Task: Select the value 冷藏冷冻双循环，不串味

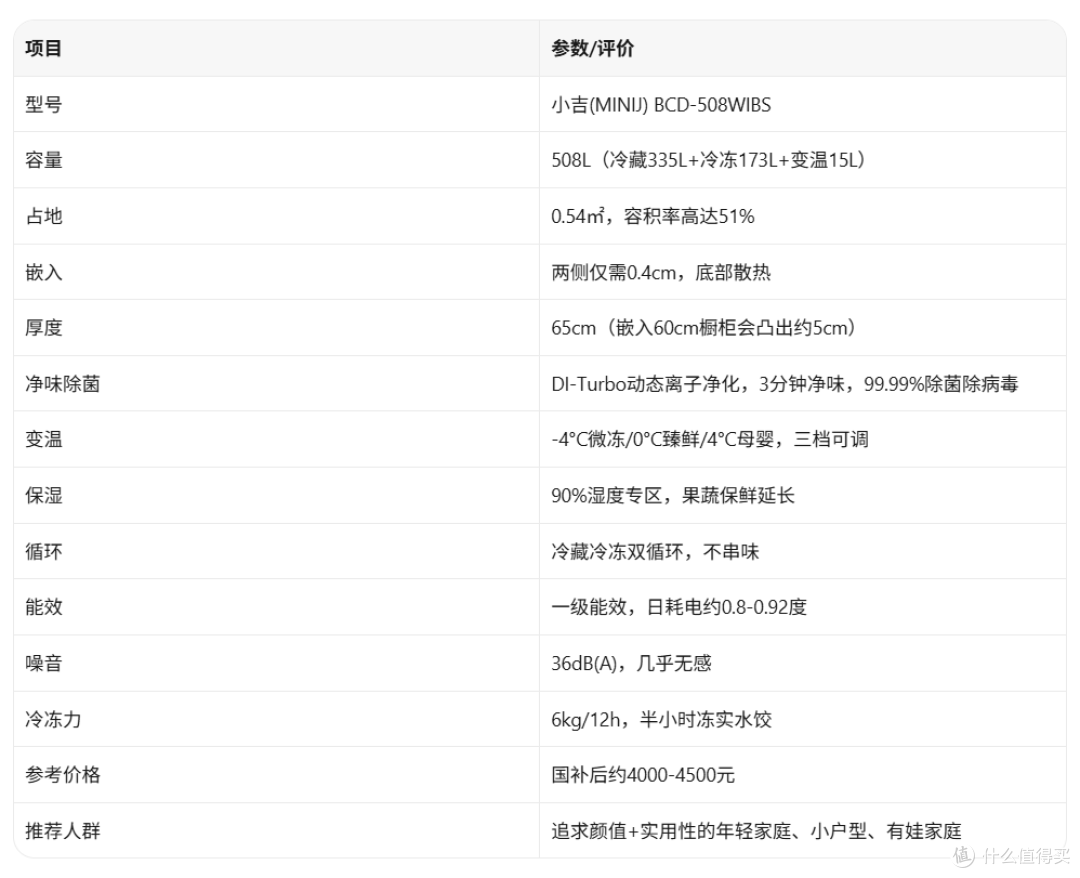Action: [x=655, y=552]
